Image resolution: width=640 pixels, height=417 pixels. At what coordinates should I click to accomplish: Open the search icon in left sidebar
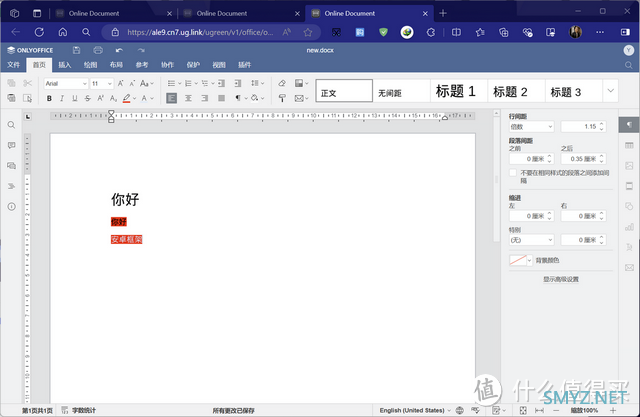tap(11, 125)
